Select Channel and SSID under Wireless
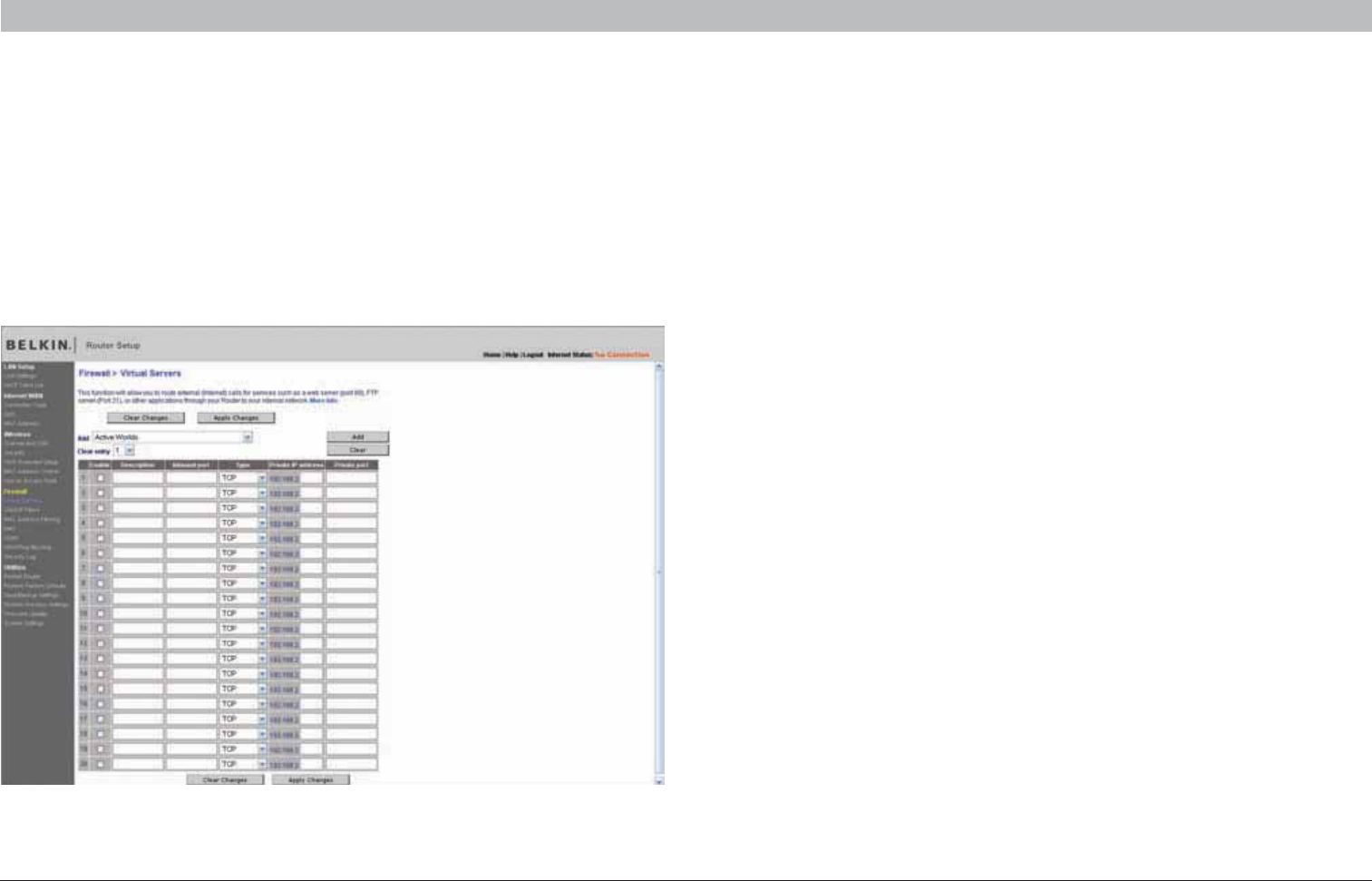The height and width of the screenshot is (881, 1372). click(x=26, y=444)
